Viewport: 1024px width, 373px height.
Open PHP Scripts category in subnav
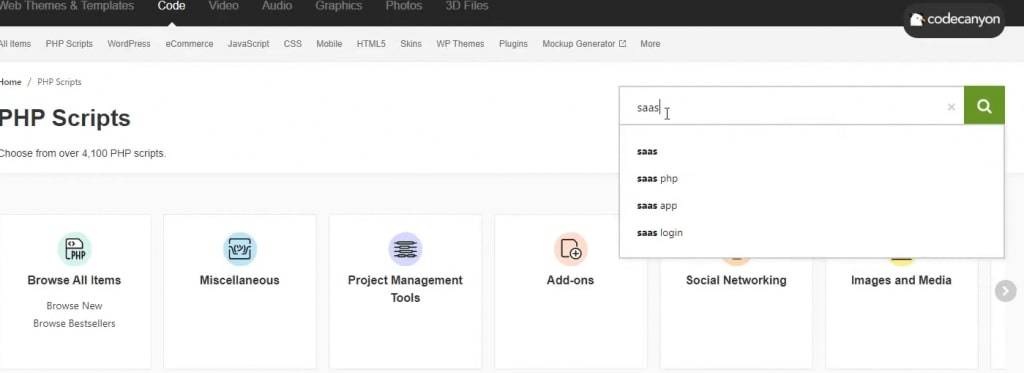pos(69,44)
